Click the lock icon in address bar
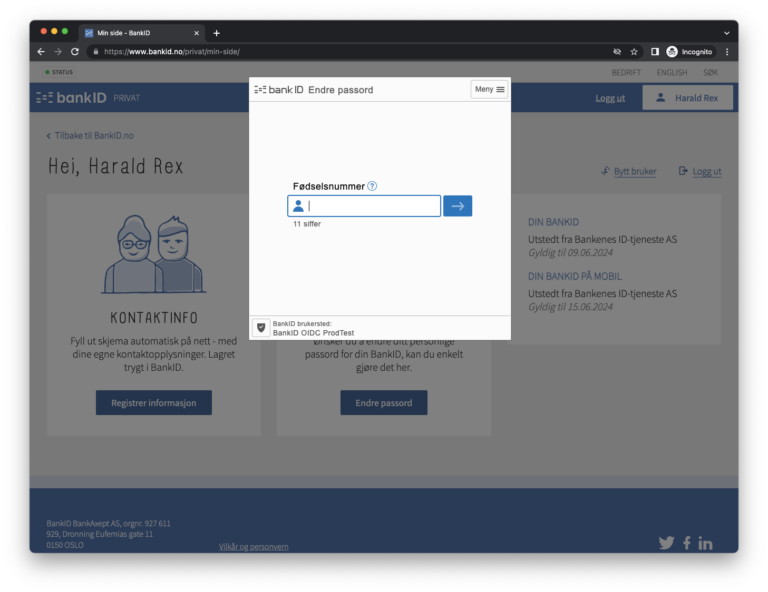This screenshot has height=592, width=768. coord(96,51)
